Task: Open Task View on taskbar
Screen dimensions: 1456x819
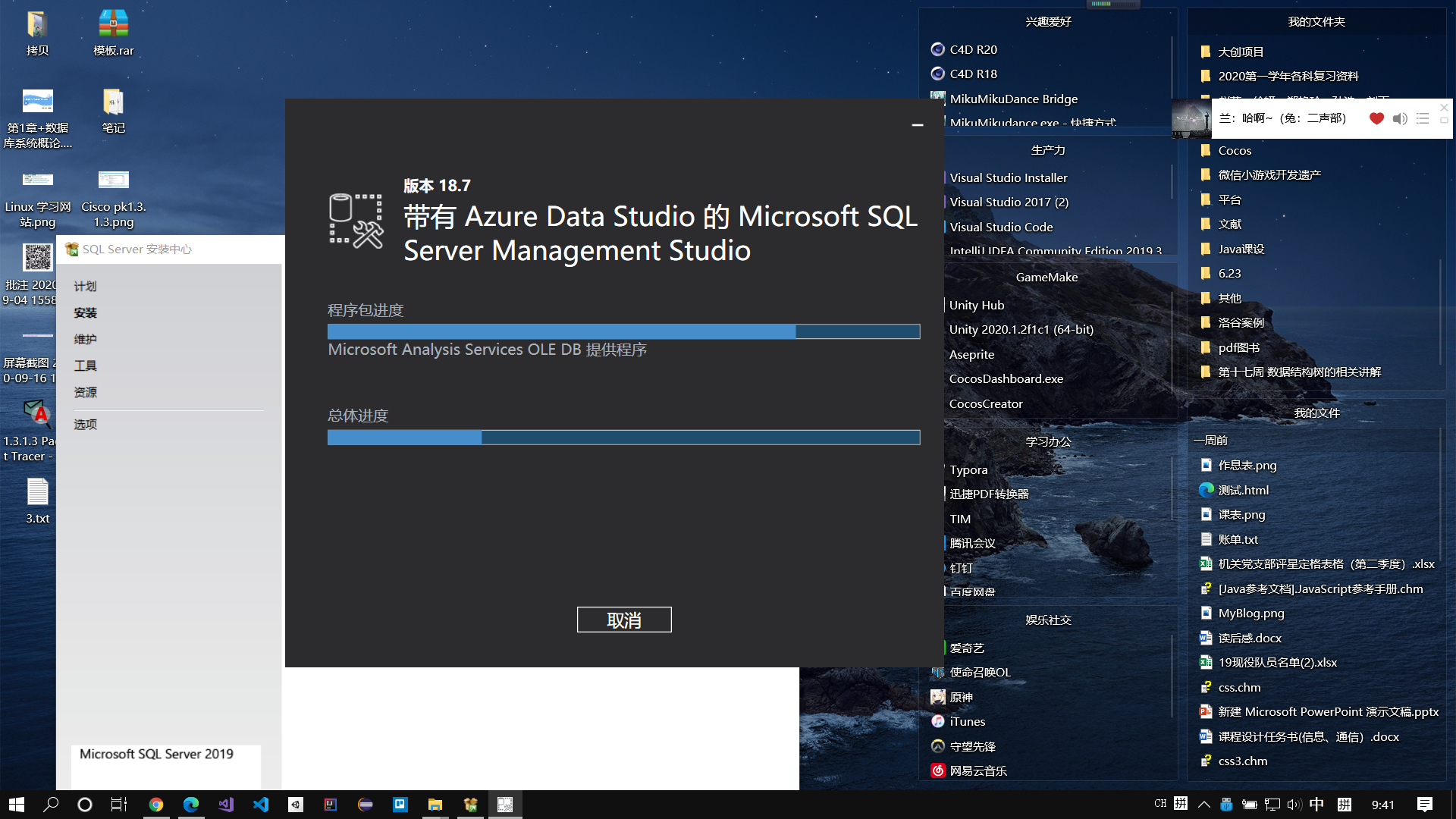Action: point(119,804)
